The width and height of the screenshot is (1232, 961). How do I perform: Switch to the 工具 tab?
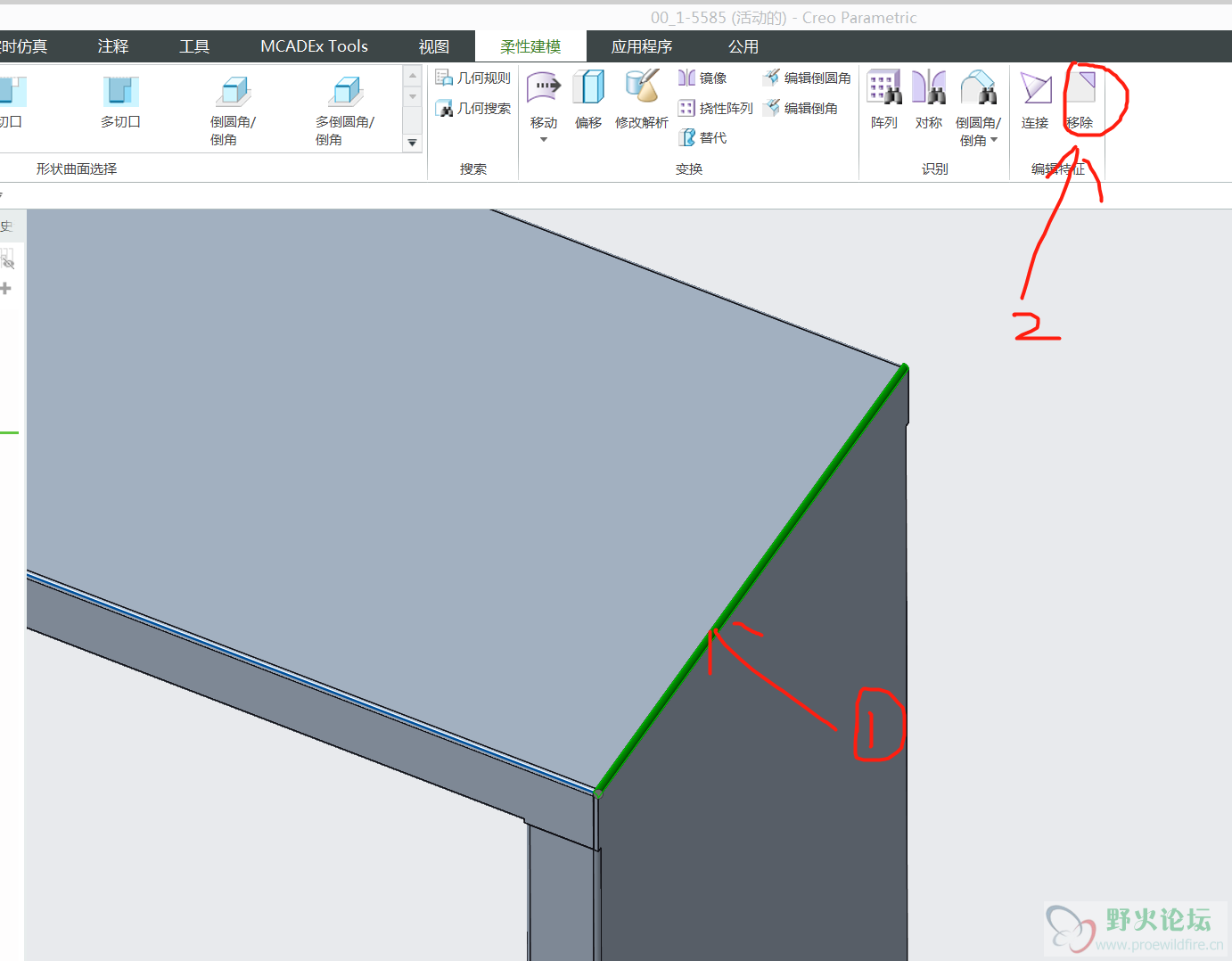point(194,46)
